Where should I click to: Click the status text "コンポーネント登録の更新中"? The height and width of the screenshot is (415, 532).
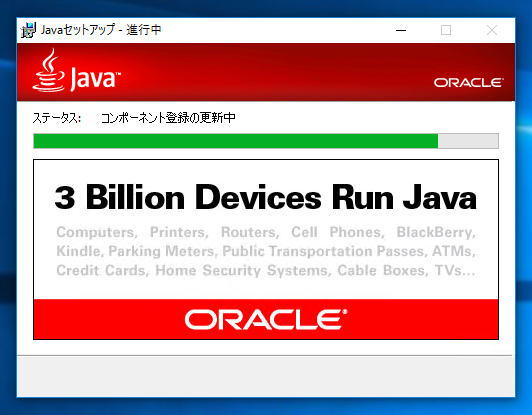(x=168, y=118)
